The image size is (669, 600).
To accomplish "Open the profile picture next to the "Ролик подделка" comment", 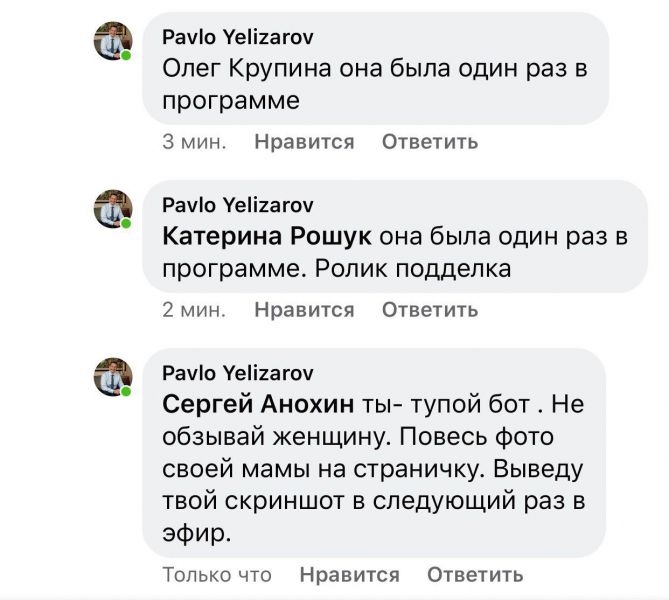I will (113, 209).
